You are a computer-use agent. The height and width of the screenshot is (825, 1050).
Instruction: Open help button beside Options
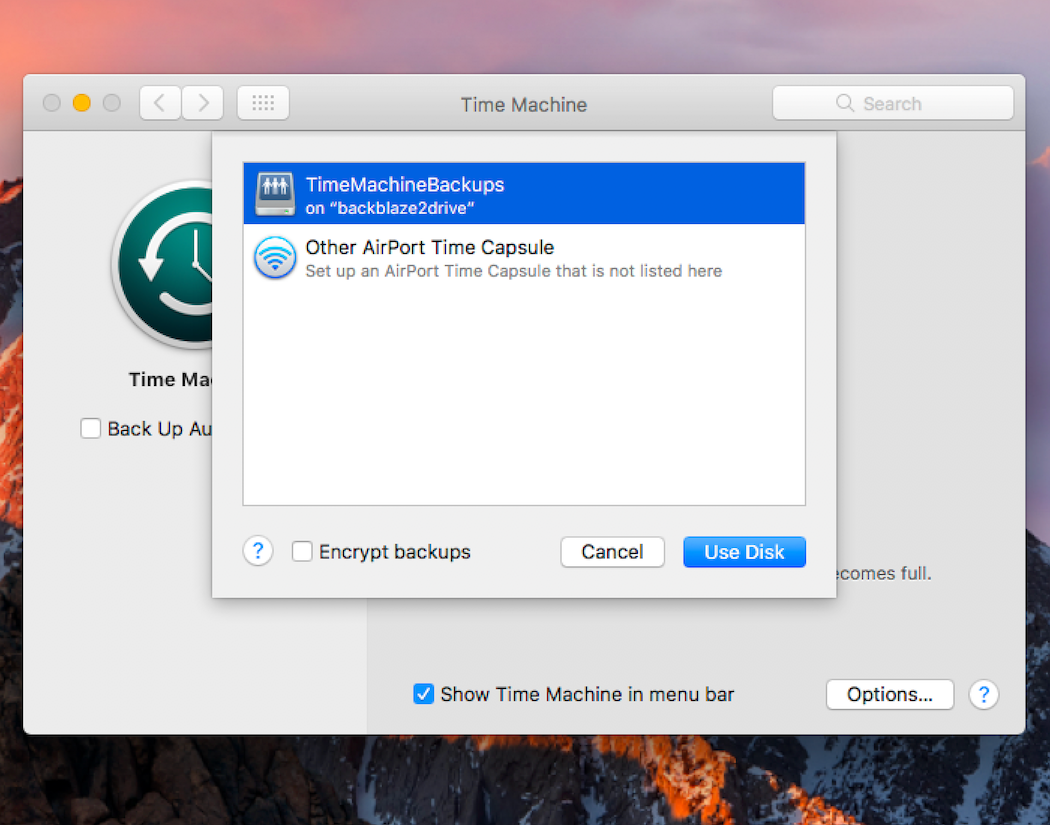984,694
